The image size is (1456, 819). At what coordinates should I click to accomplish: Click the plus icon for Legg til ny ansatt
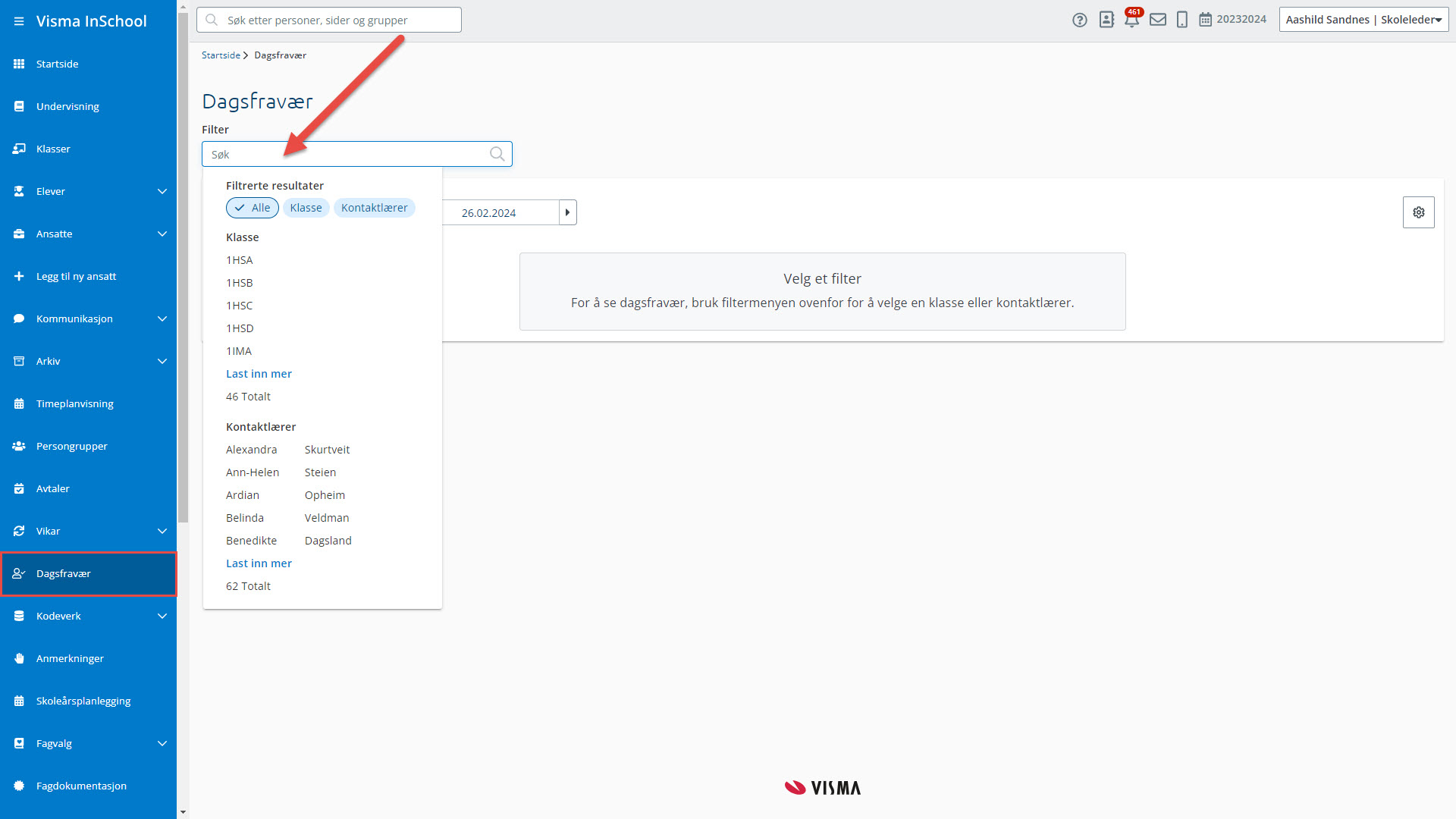[19, 276]
